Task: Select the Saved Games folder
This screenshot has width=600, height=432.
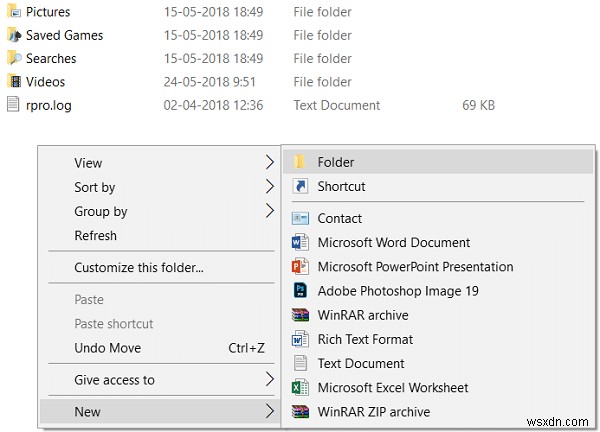Action: coord(64,35)
